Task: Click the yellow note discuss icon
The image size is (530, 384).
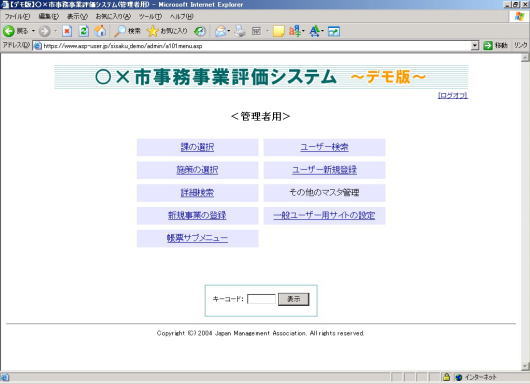Action: point(279,31)
